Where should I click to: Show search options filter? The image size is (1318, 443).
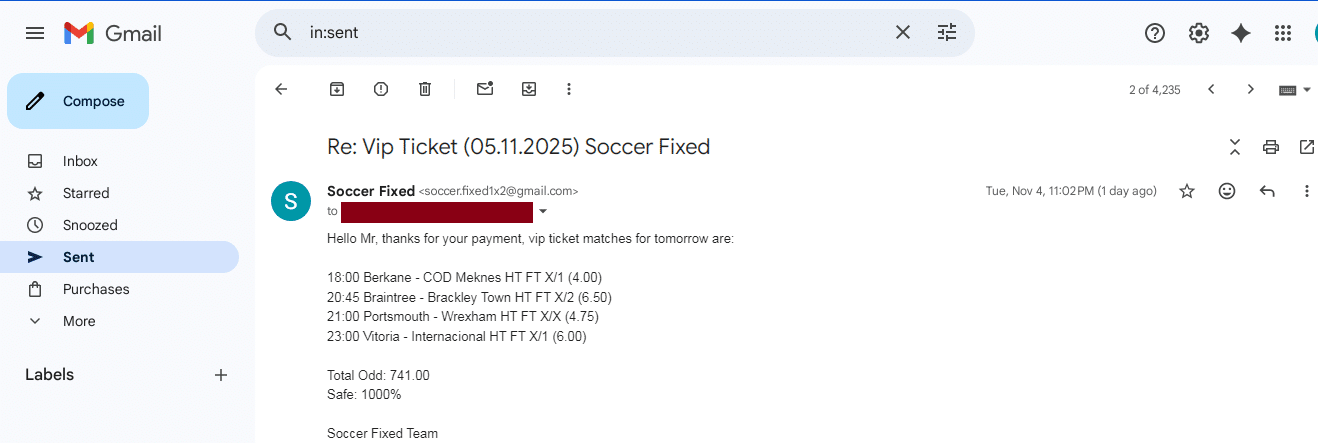(947, 33)
